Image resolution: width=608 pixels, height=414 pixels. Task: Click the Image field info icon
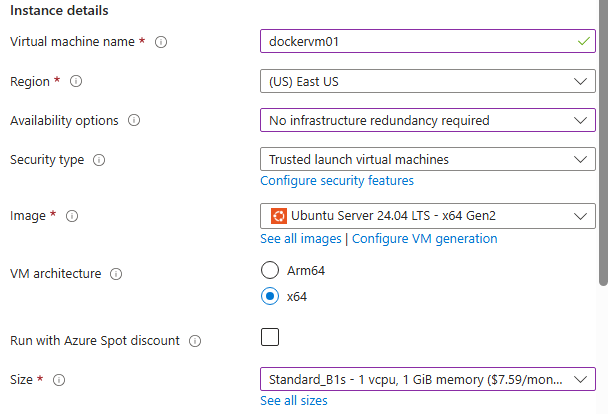pos(72,216)
